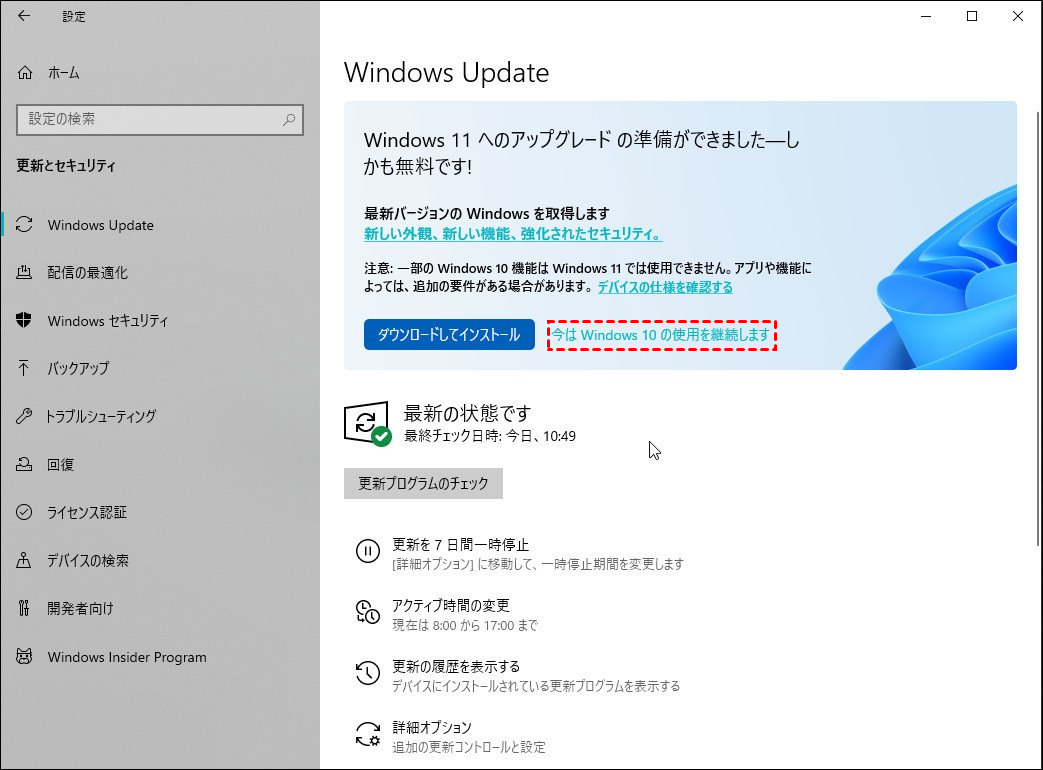Click 更新プログラムのチェック button
Viewport: 1043px width, 770px height.
click(423, 483)
